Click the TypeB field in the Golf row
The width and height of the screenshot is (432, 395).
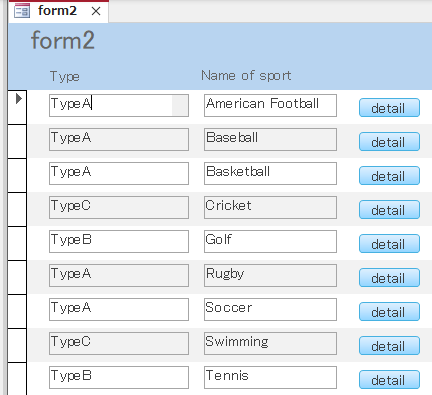point(119,241)
